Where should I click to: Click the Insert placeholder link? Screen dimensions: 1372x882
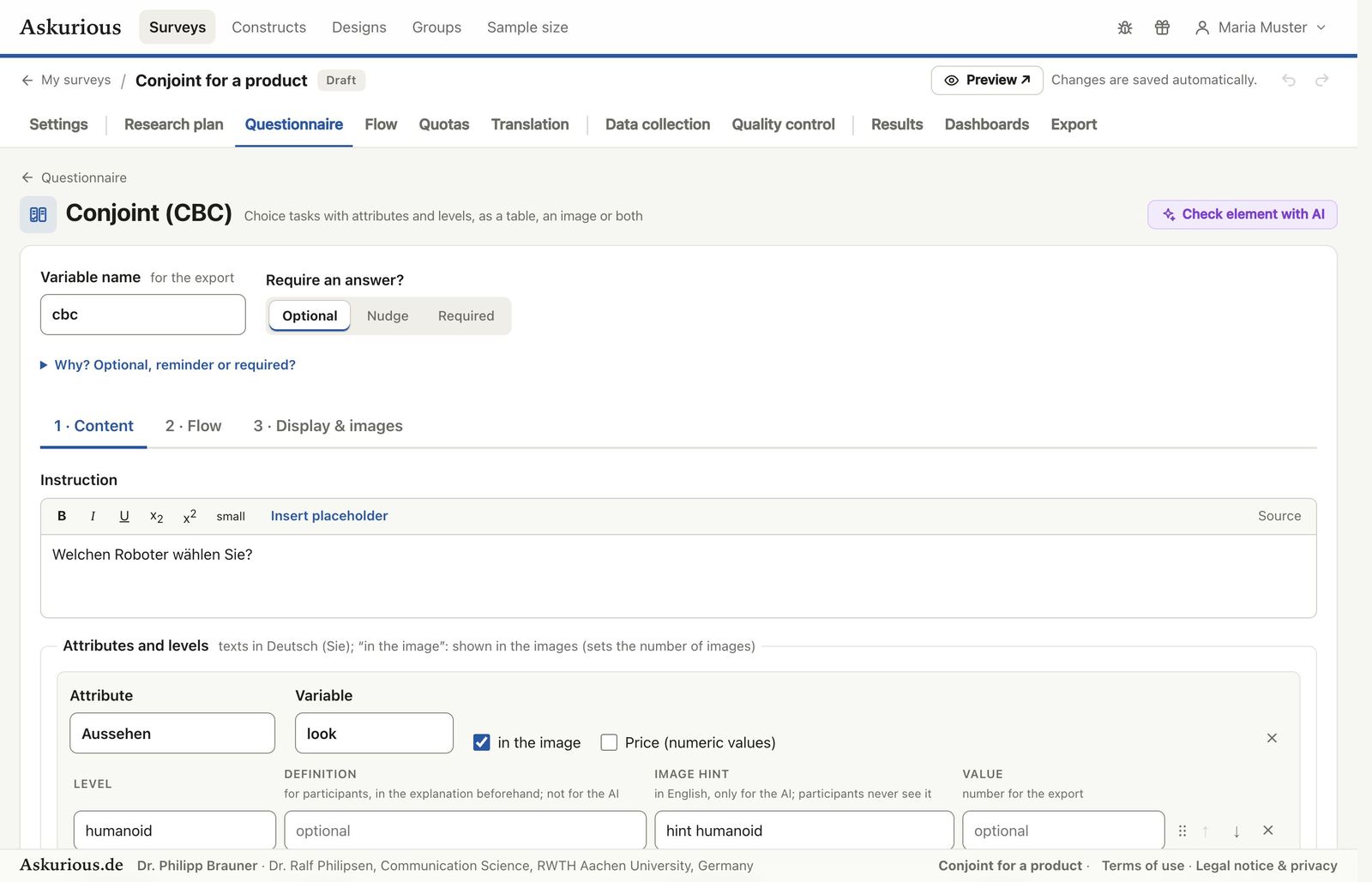coord(329,516)
